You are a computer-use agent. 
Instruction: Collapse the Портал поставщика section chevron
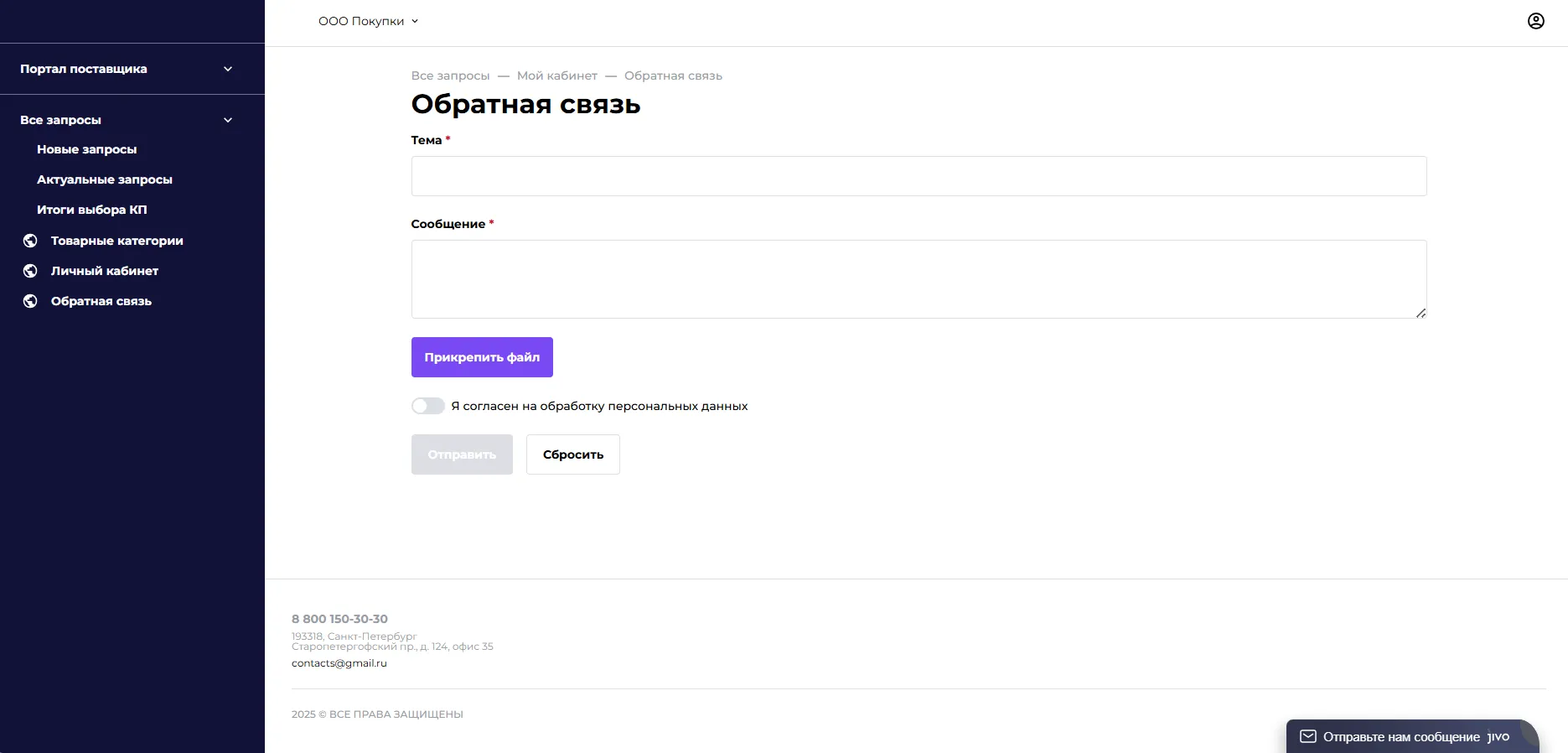pos(228,69)
